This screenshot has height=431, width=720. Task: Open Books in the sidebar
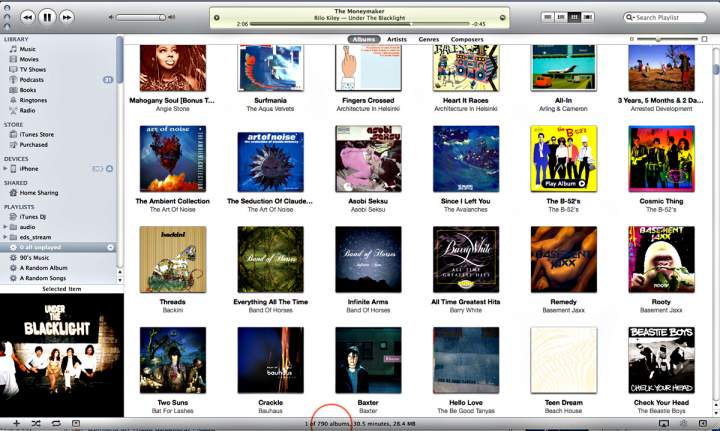tap(28, 90)
